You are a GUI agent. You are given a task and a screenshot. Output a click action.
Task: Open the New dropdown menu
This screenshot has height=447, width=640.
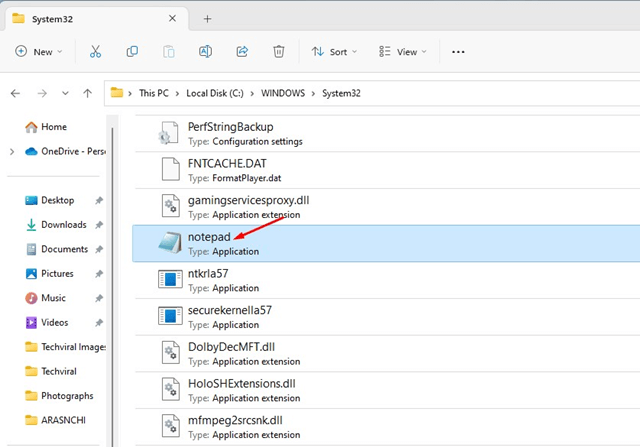[40, 51]
